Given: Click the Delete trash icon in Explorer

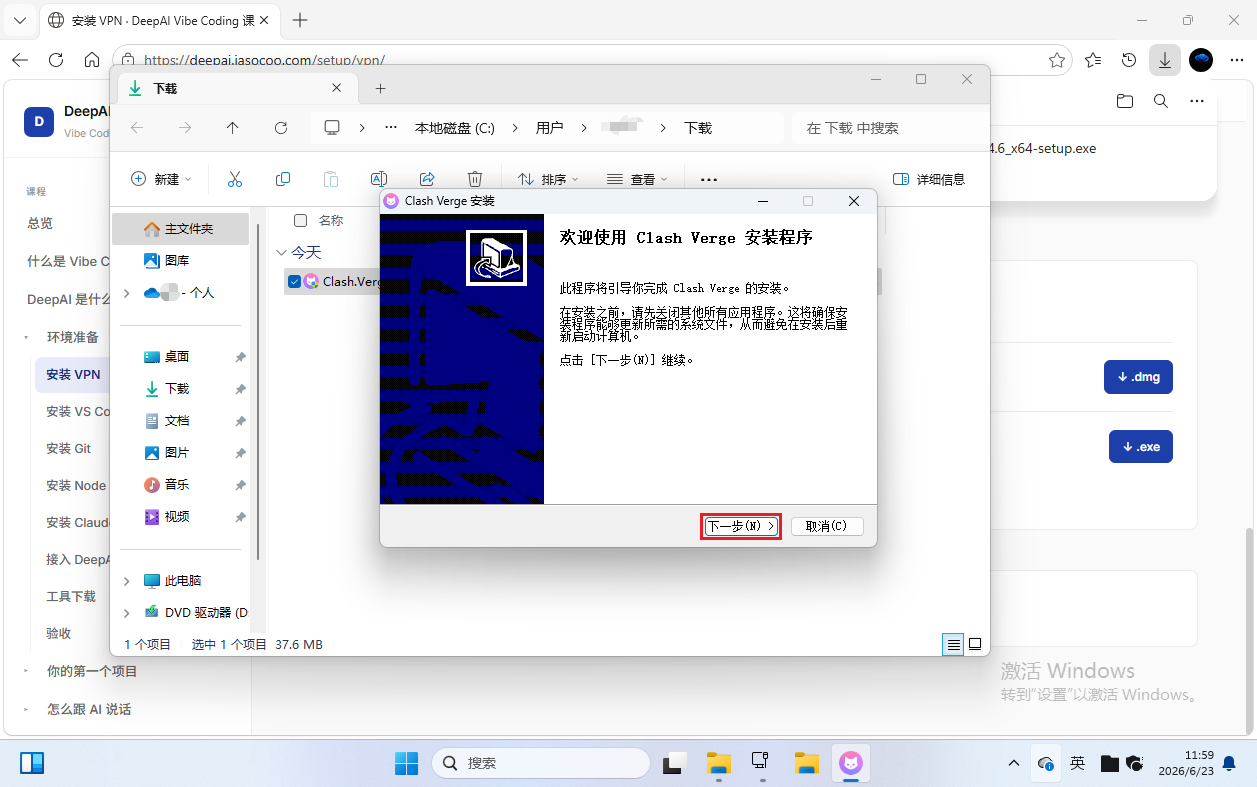Looking at the screenshot, I should (475, 179).
